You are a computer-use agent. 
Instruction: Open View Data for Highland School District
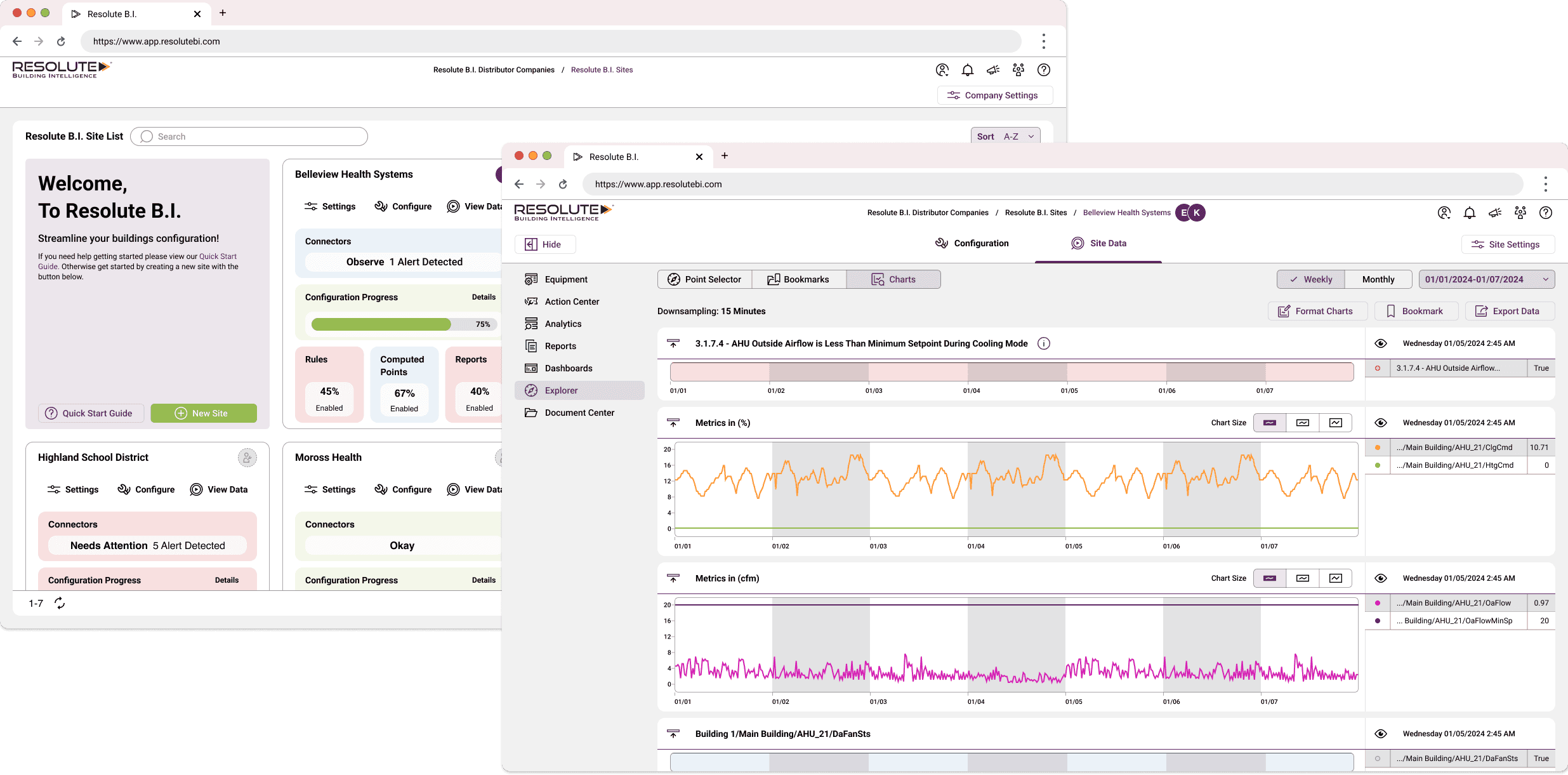click(x=219, y=489)
